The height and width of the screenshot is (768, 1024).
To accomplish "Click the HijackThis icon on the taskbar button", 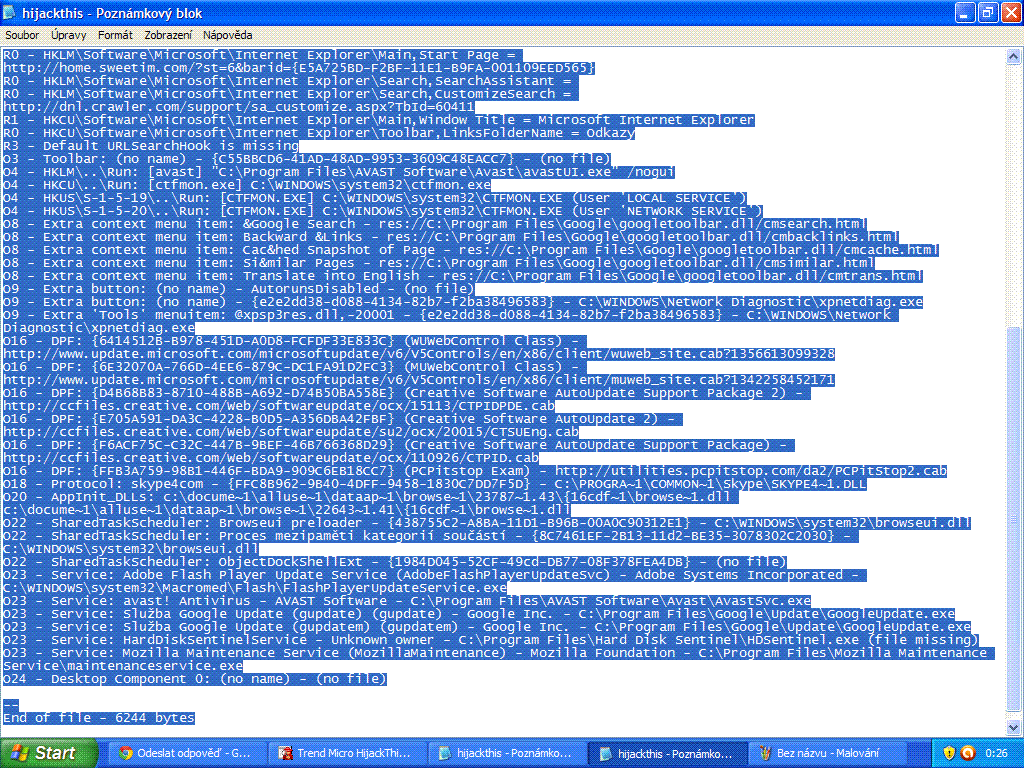I will [285, 753].
